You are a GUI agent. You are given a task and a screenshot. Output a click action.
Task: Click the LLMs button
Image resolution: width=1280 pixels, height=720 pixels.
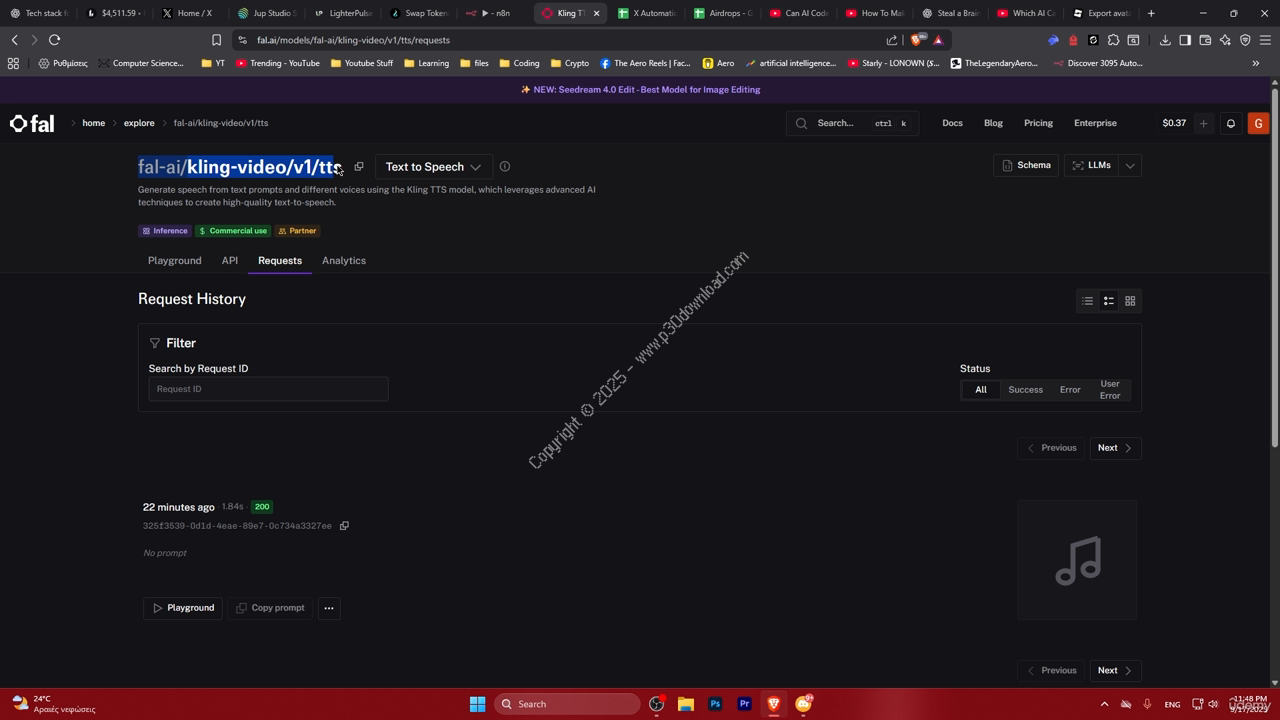(1091, 166)
